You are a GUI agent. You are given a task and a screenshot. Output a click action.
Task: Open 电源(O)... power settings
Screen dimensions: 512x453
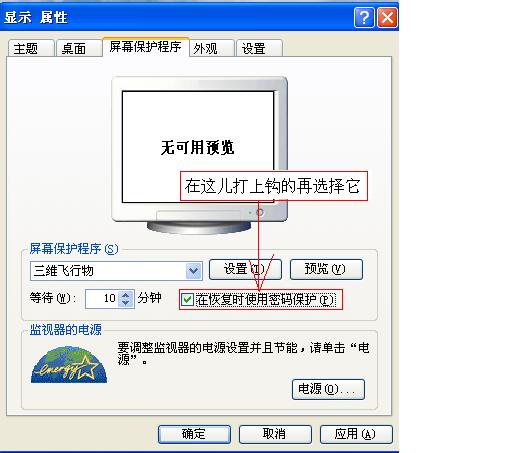(328, 389)
